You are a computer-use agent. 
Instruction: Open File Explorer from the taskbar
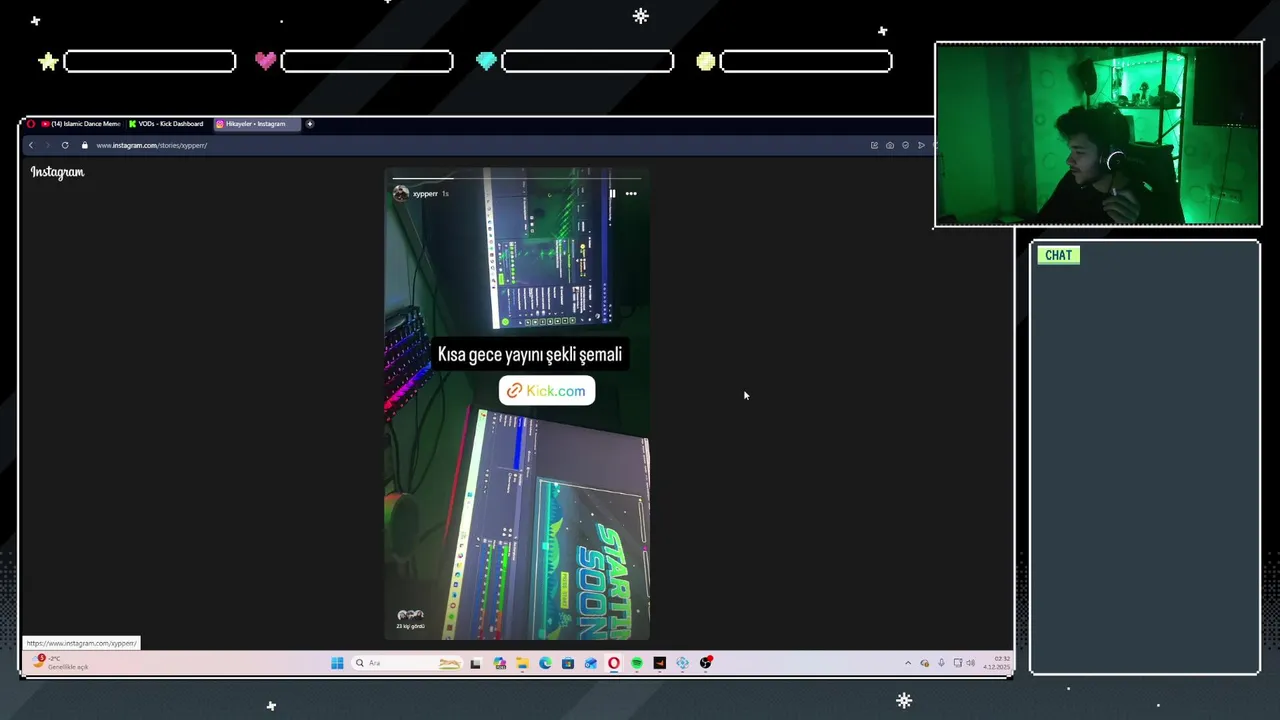click(522, 663)
